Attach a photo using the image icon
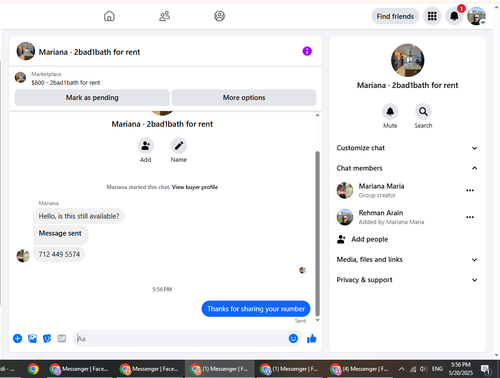 (x=32, y=339)
